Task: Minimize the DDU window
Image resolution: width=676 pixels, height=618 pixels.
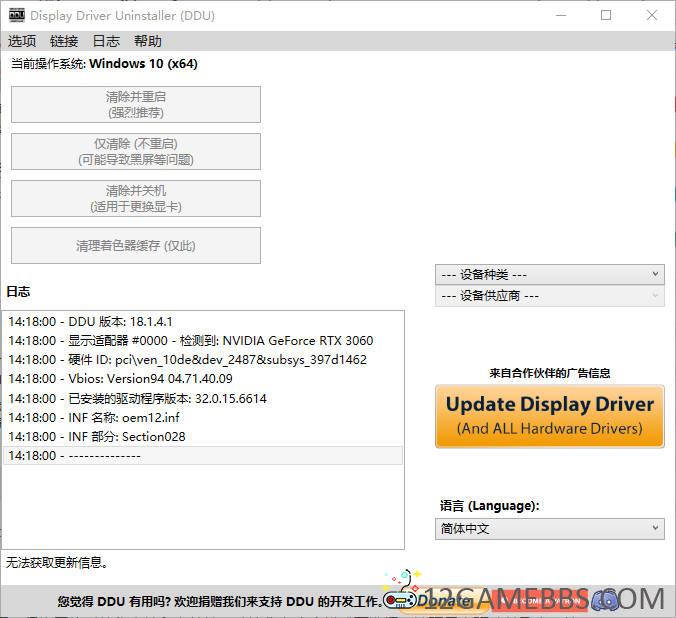Action: pos(560,15)
